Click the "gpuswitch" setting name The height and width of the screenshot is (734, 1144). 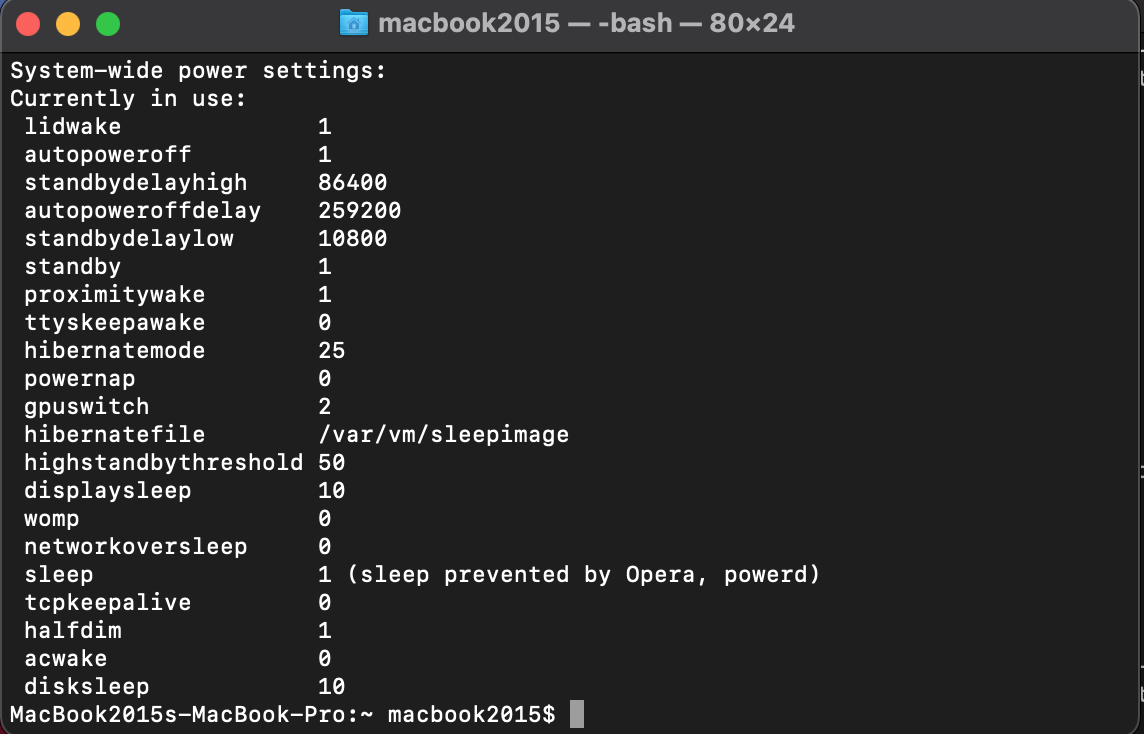[x=87, y=407]
